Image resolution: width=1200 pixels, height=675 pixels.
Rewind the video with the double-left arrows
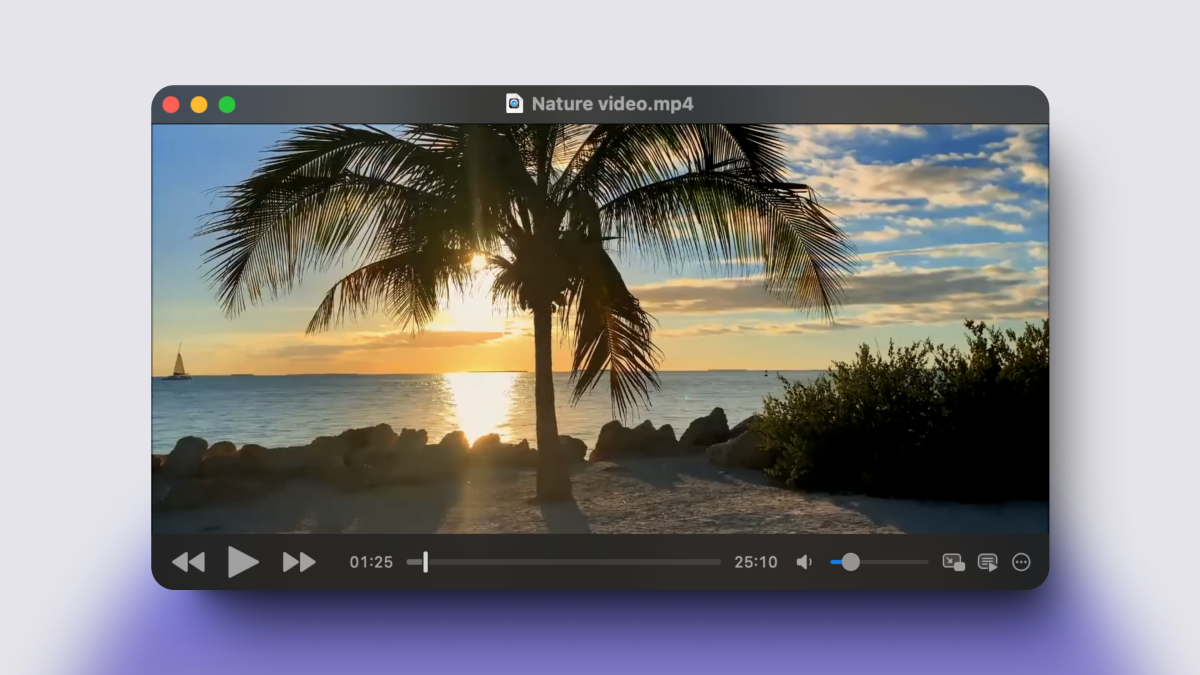[x=188, y=562]
